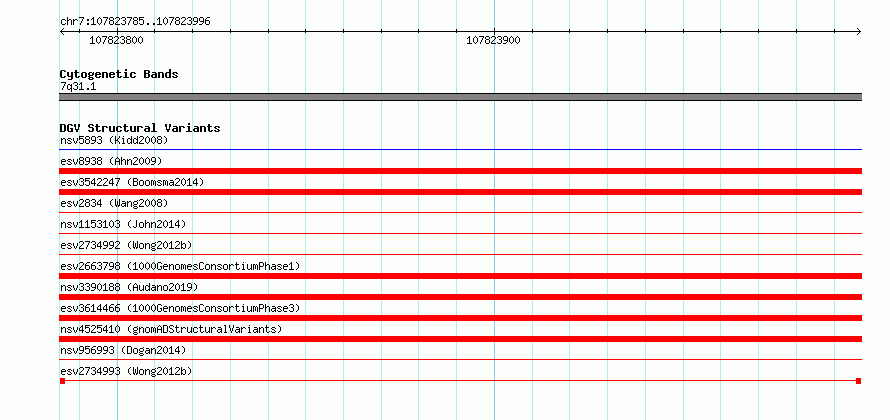Open esv3542247 (Boomsma2014) variant label
Screen dimensions: 890x420
tap(132, 182)
